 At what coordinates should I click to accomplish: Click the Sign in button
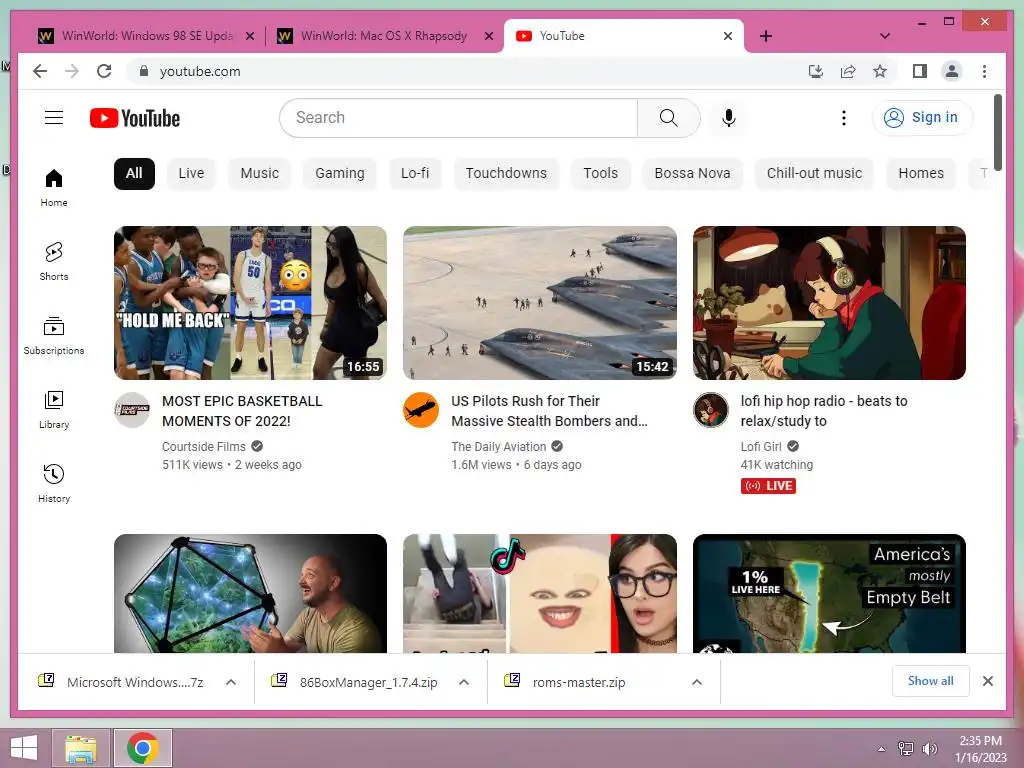tap(922, 118)
